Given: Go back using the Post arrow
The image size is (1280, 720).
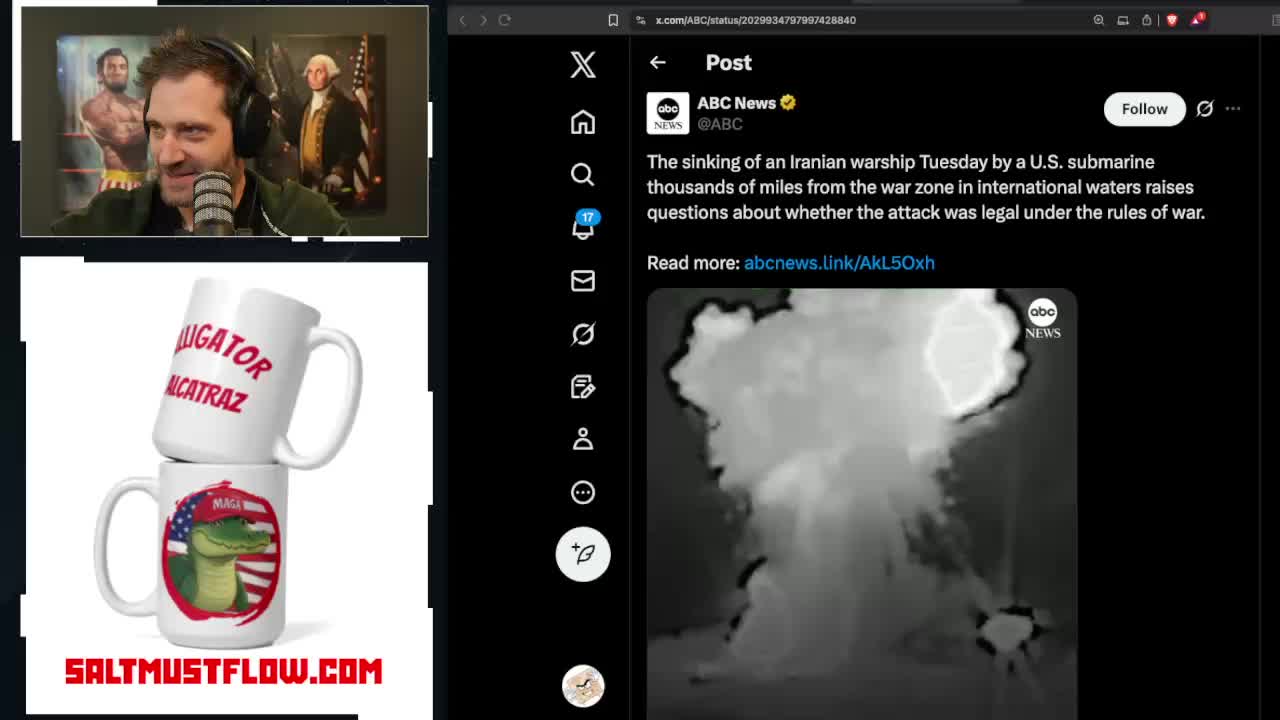Looking at the screenshot, I should click(657, 62).
